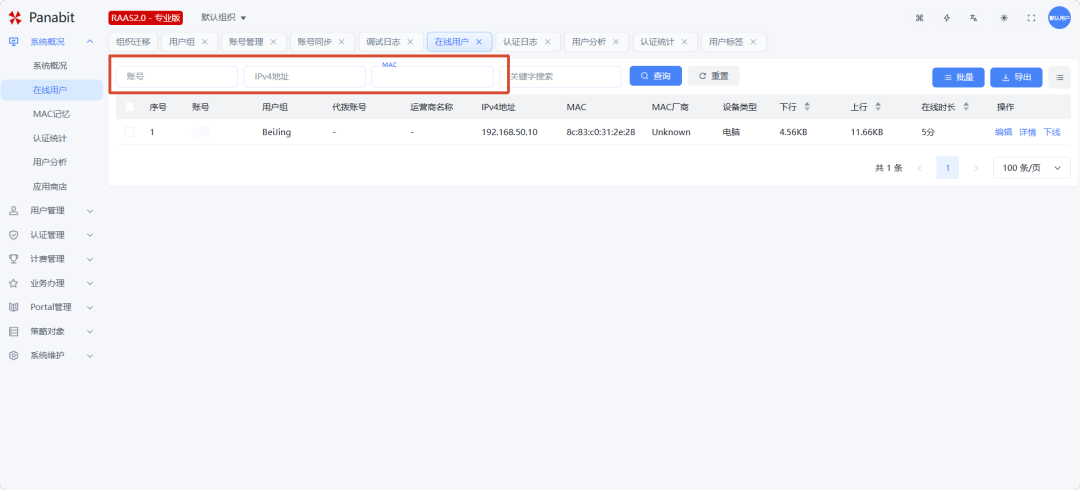The height and width of the screenshot is (490, 1080).
Task: Click the lightning bolt icon in header
Action: 947,18
